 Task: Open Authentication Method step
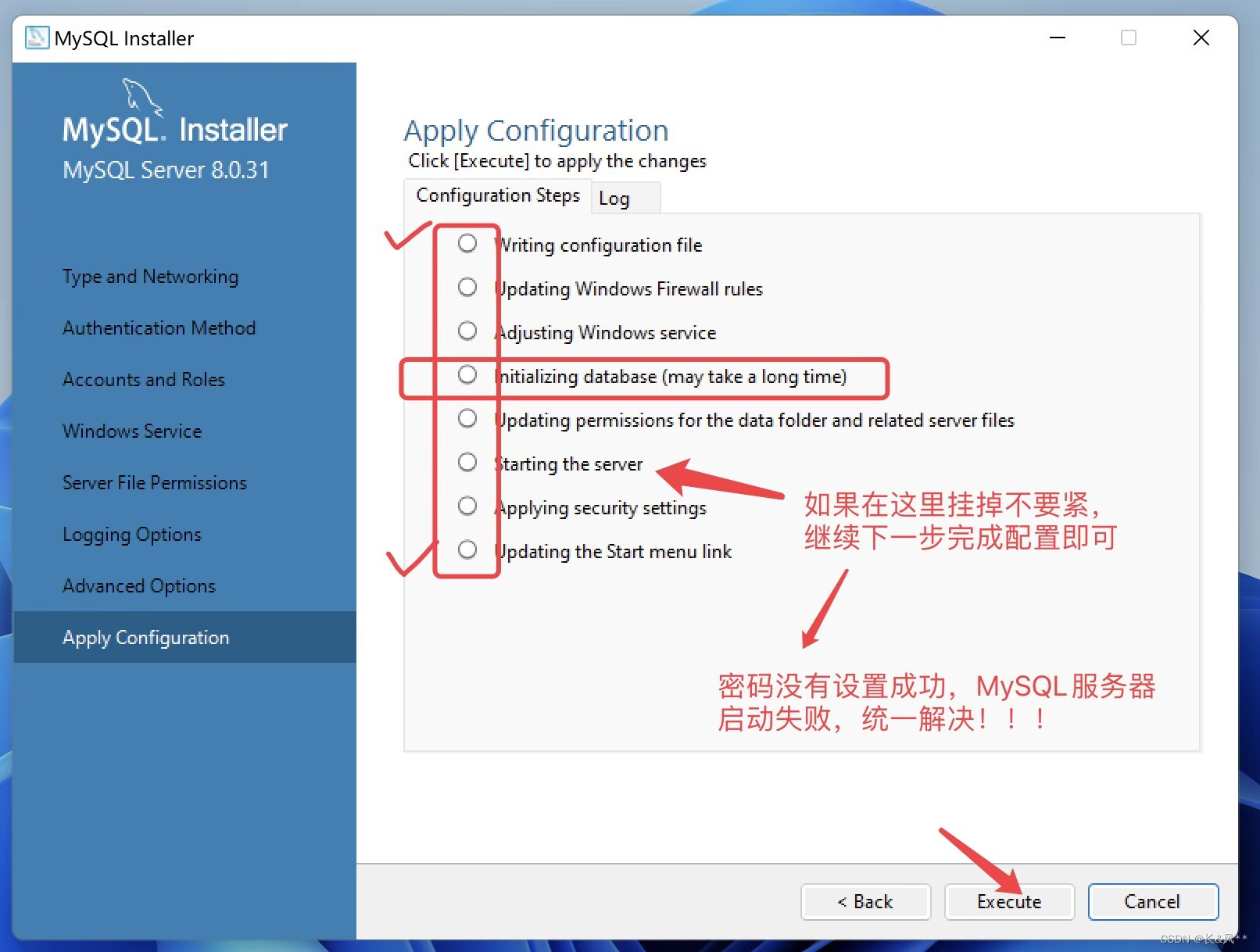coord(159,328)
